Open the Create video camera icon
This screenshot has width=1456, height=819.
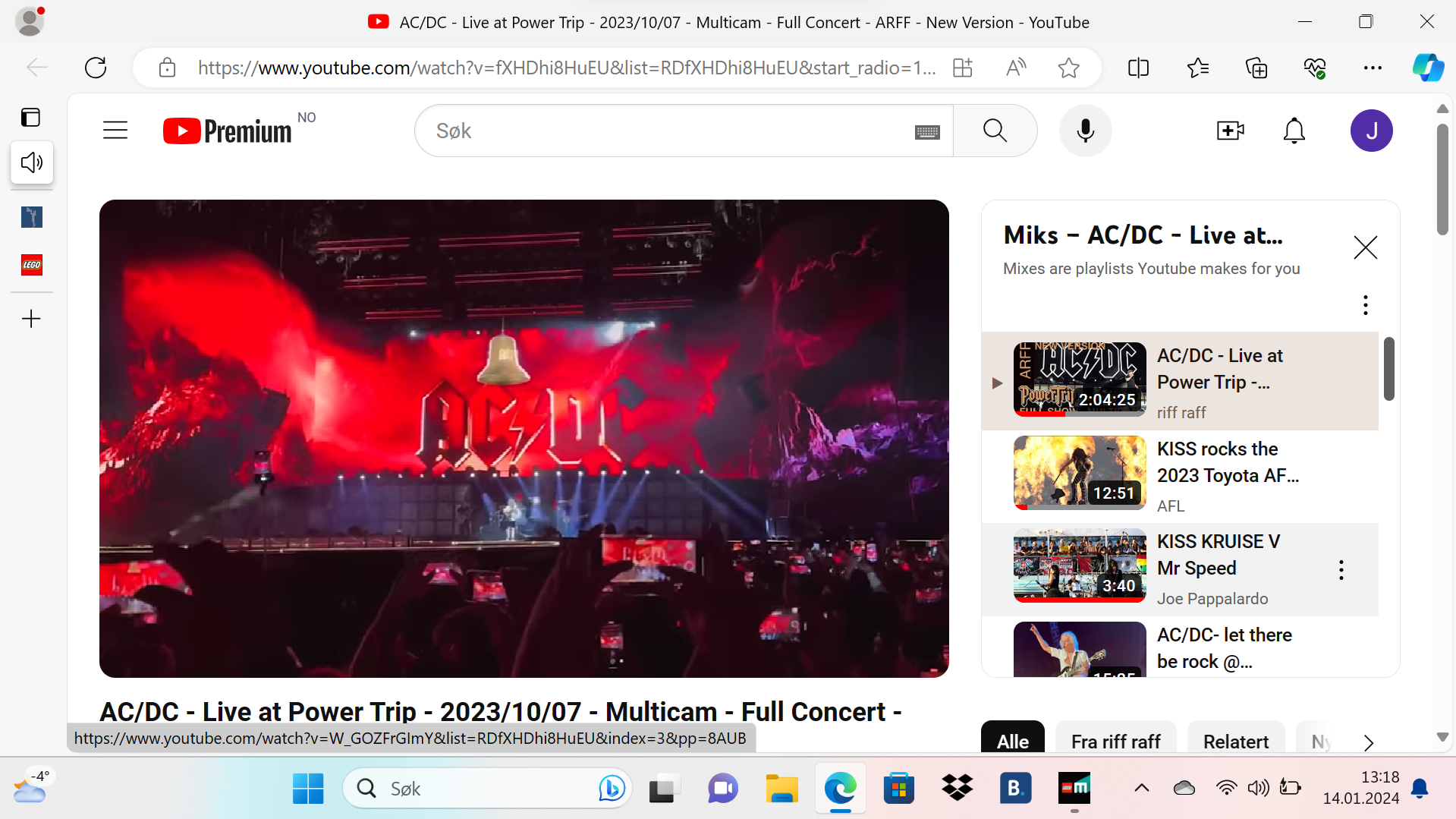tap(1230, 131)
